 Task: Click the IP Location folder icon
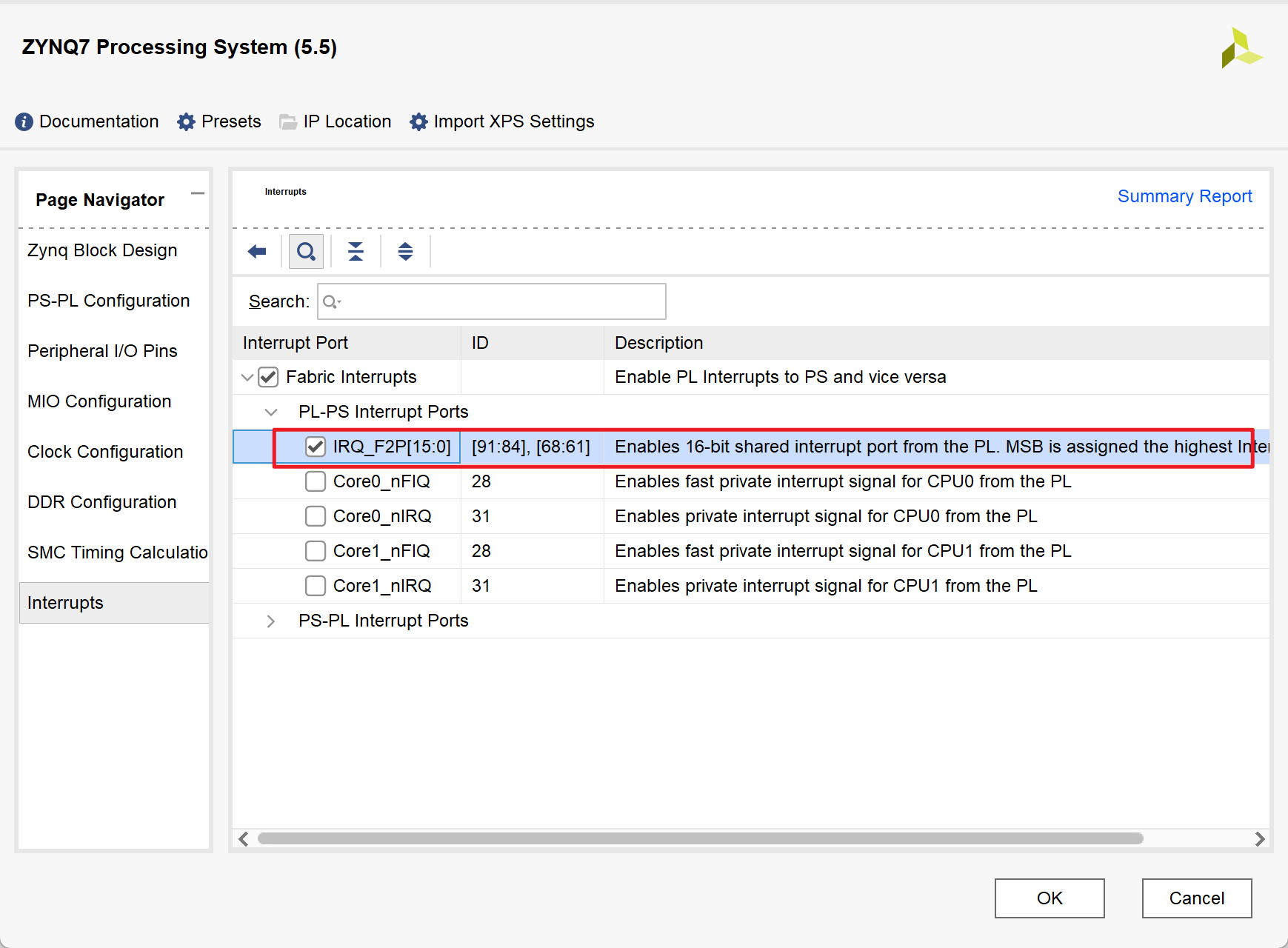(x=288, y=122)
